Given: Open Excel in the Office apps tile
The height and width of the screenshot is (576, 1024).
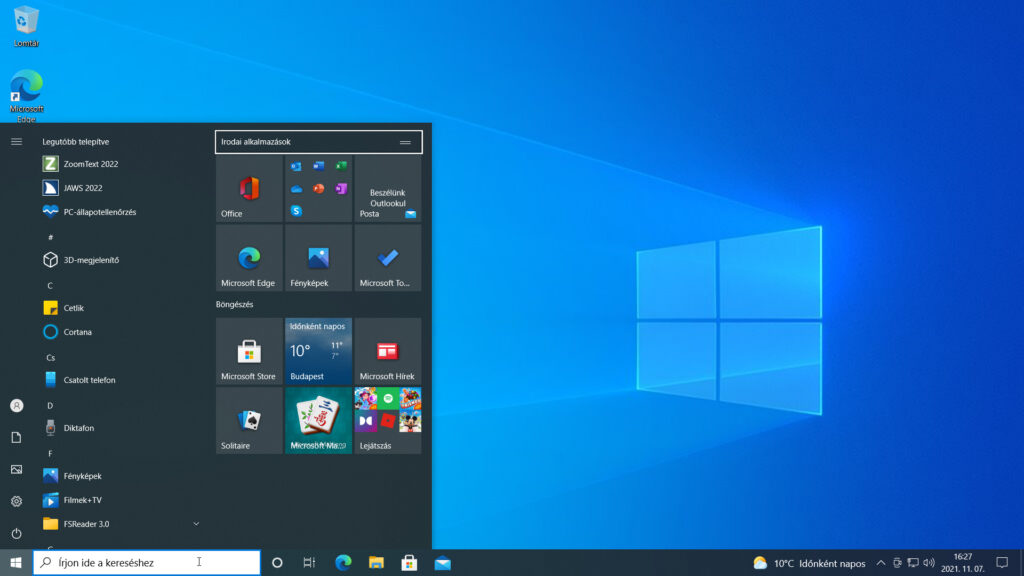Looking at the screenshot, I should 341,167.
